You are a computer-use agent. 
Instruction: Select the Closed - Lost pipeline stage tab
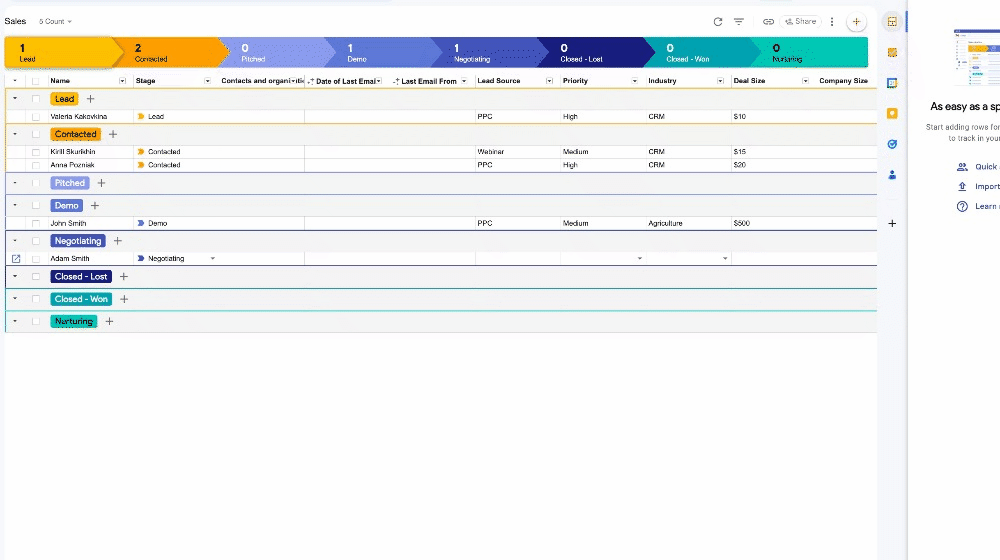coord(596,52)
